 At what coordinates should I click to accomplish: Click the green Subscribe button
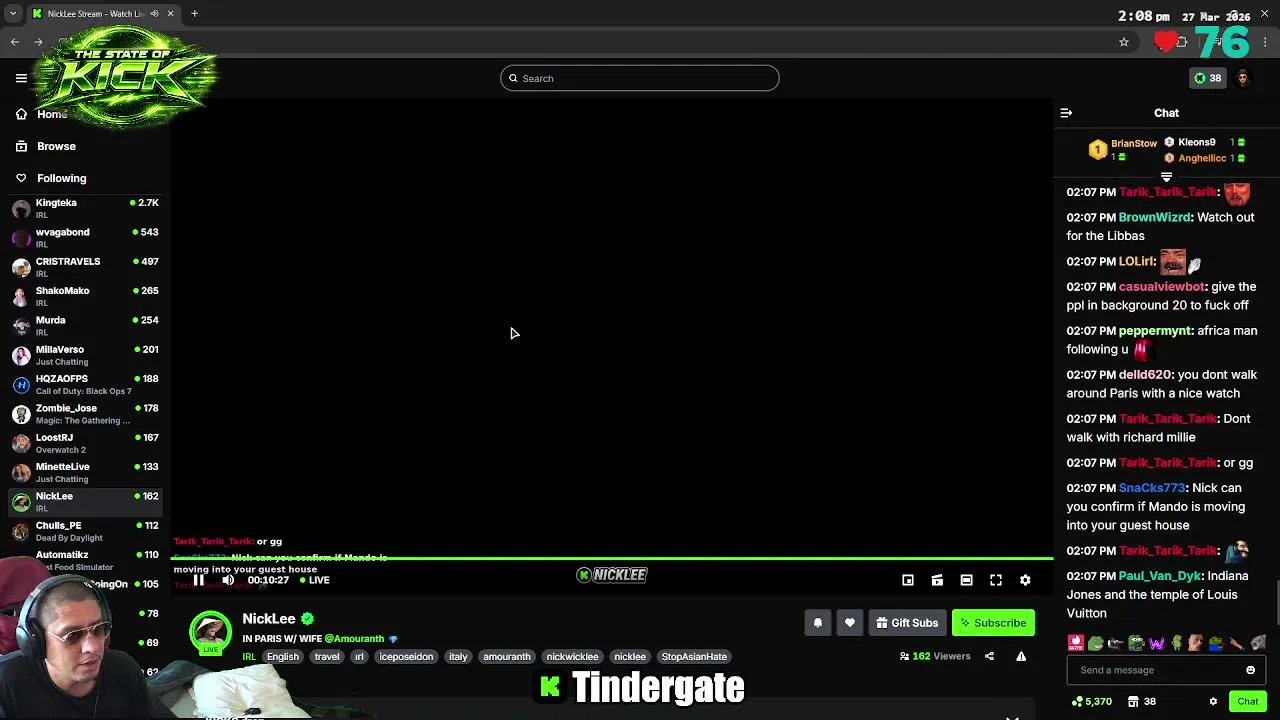[993, 623]
